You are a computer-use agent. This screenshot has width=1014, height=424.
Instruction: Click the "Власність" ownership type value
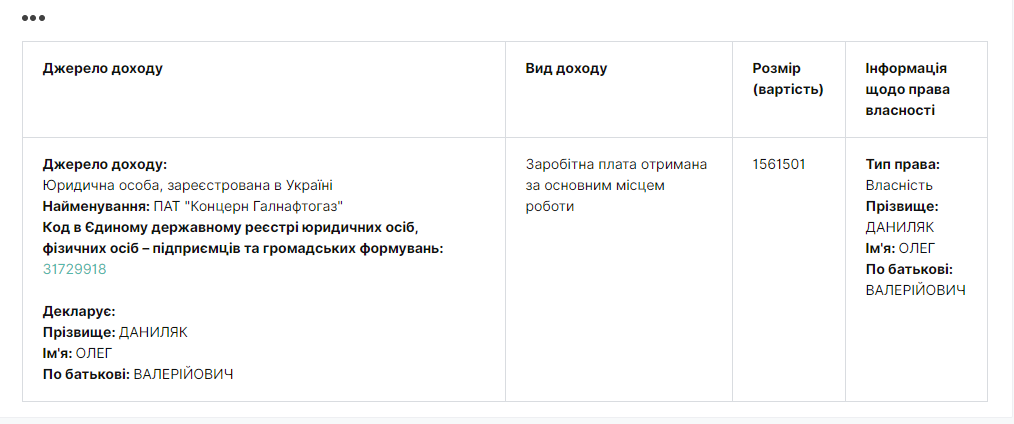point(899,185)
